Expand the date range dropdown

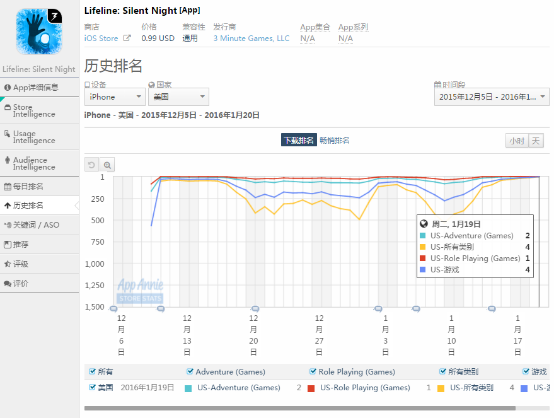[491, 97]
